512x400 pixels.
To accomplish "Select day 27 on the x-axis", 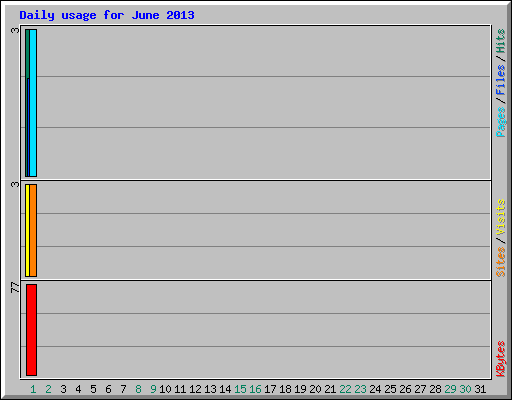I will pyautogui.click(x=420, y=389).
